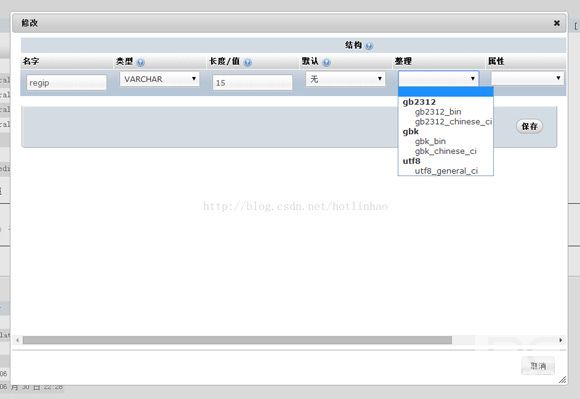
Task: Focus the name field containing regip
Action: click(67, 82)
